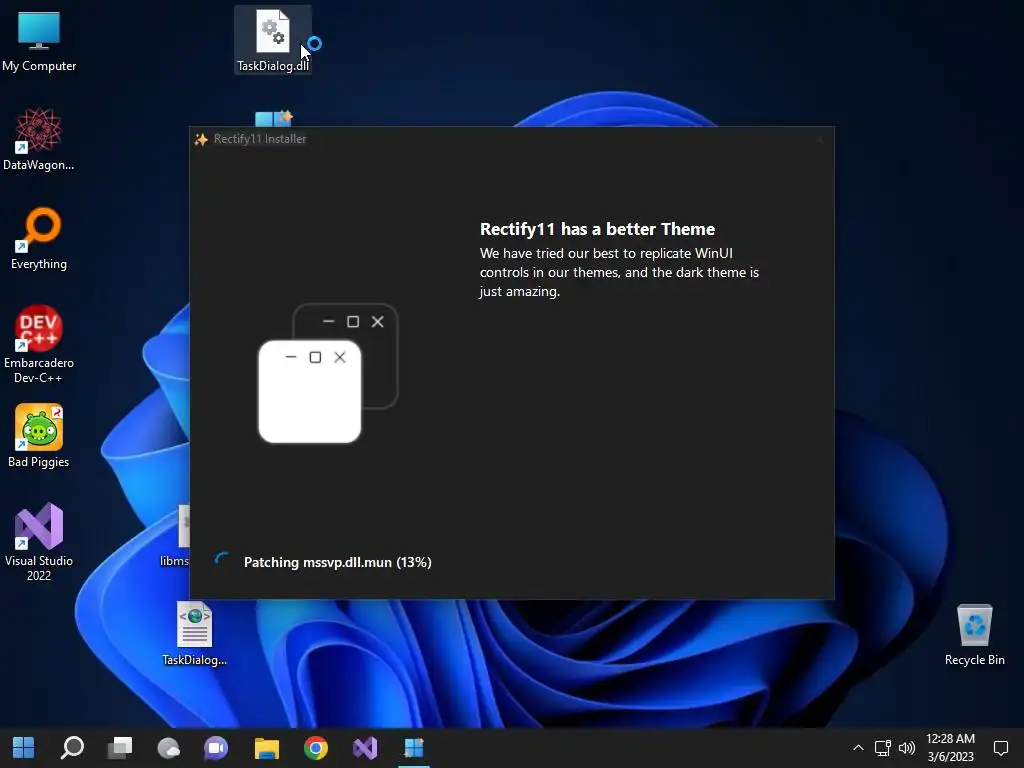Viewport: 1024px width, 768px height.
Task: Open the Widgets weather taskbar icon
Action: pyautogui.click(x=168, y=748)
